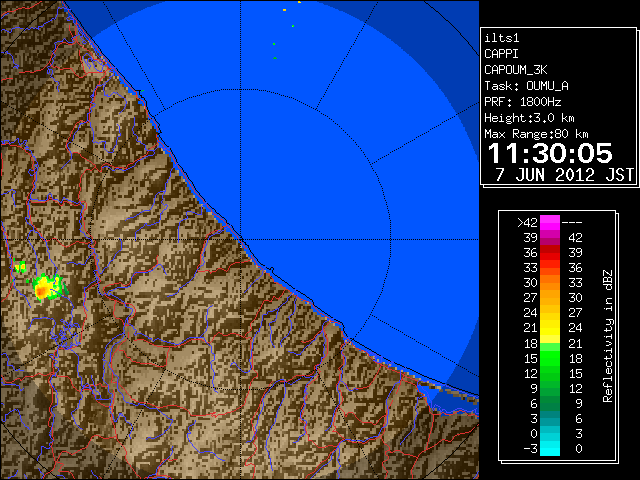This screenshot has width=640, height=480.
Task: Pick the orange 30–33 dBZ legend swatch
Action: (550, 283)
